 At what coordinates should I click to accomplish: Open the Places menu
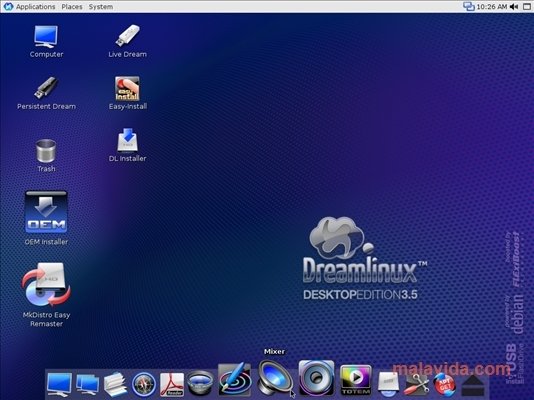click(x=72, y=6)
